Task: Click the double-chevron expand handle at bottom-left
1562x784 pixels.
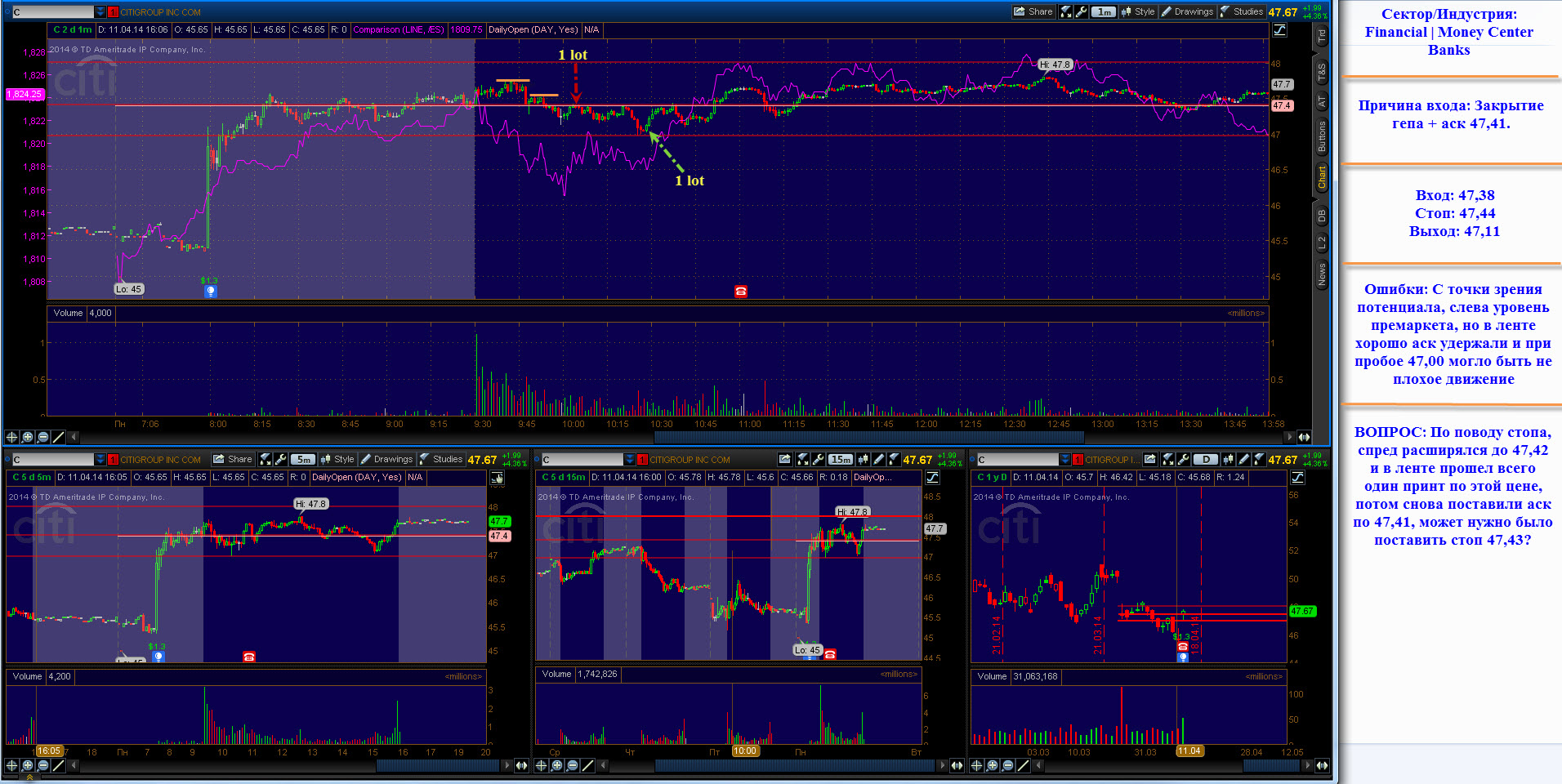Action: 30,778
